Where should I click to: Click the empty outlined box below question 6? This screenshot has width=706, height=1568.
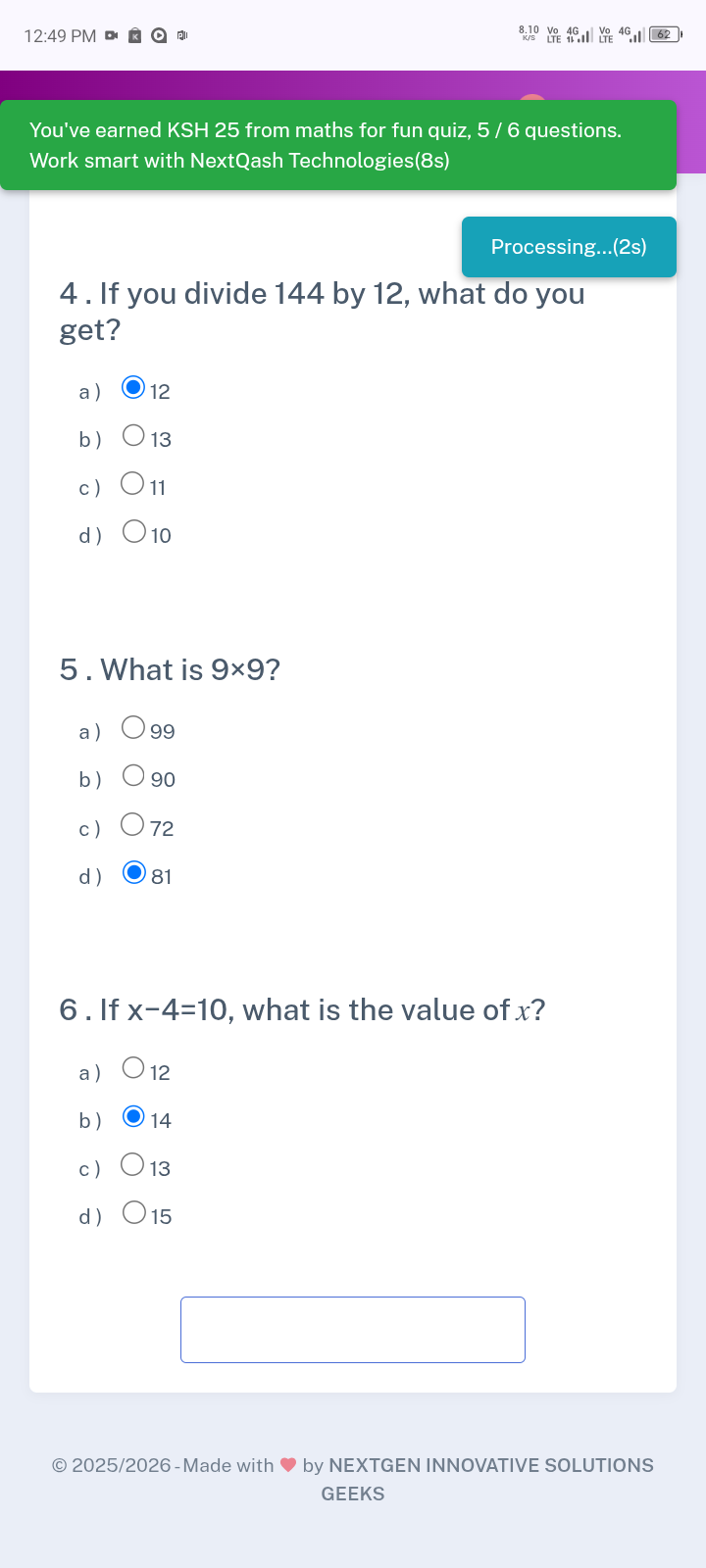tap(353, 1330)
